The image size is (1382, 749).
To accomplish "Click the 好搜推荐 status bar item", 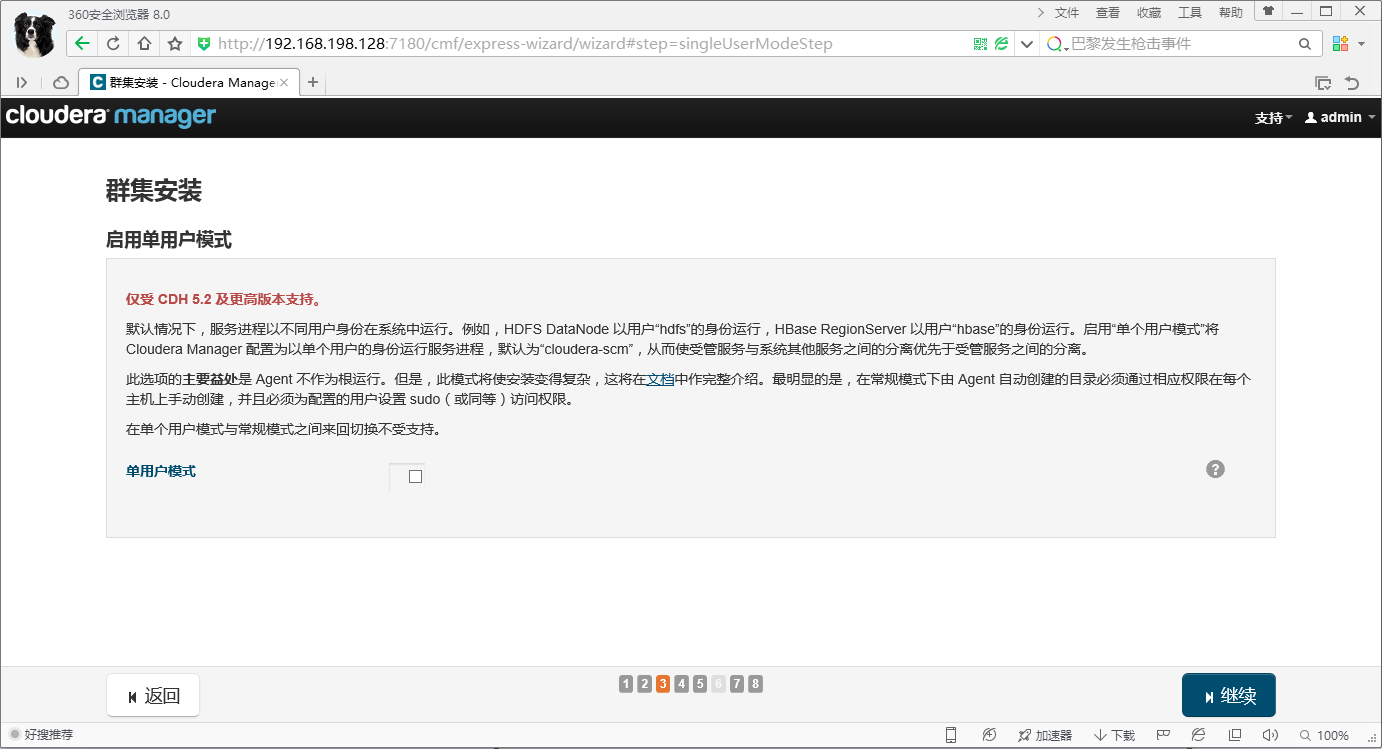I will pos(41,735).
